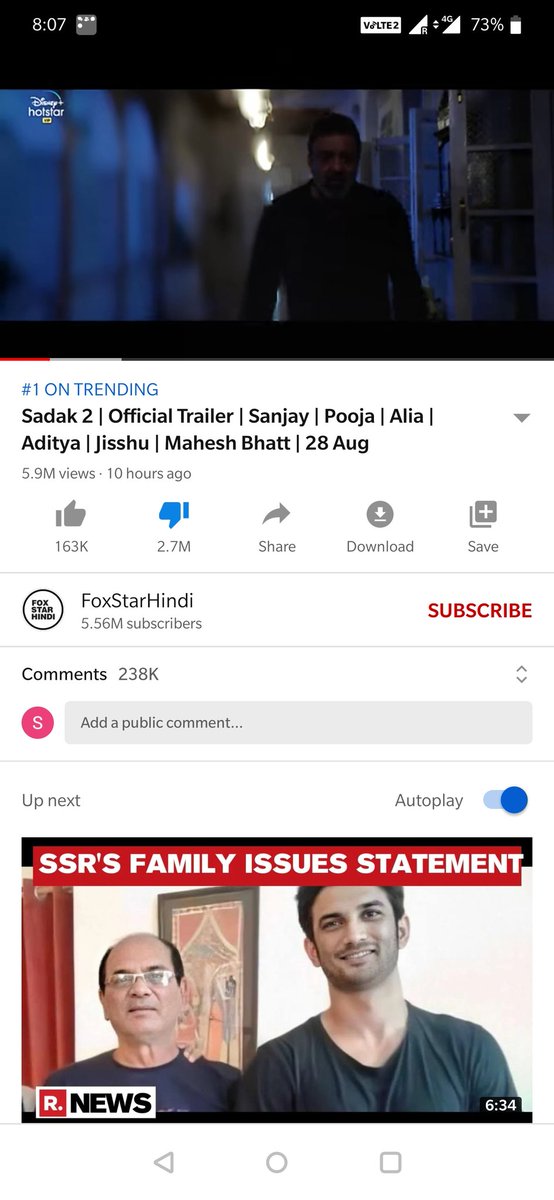The width and height of the screenshot is (554, 1200).
Task: Tap the thumbs-up like icon
Action: [x=71, y=514]
